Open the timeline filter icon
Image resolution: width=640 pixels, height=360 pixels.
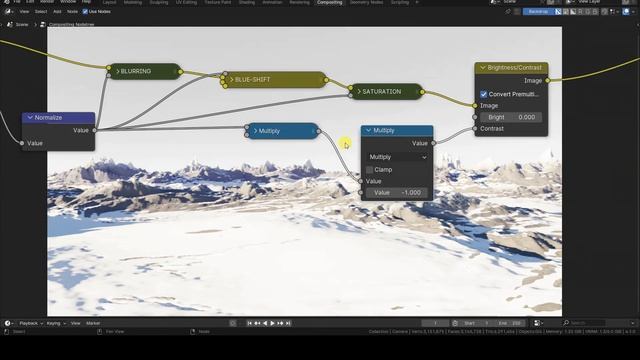[x=538, y=323]
